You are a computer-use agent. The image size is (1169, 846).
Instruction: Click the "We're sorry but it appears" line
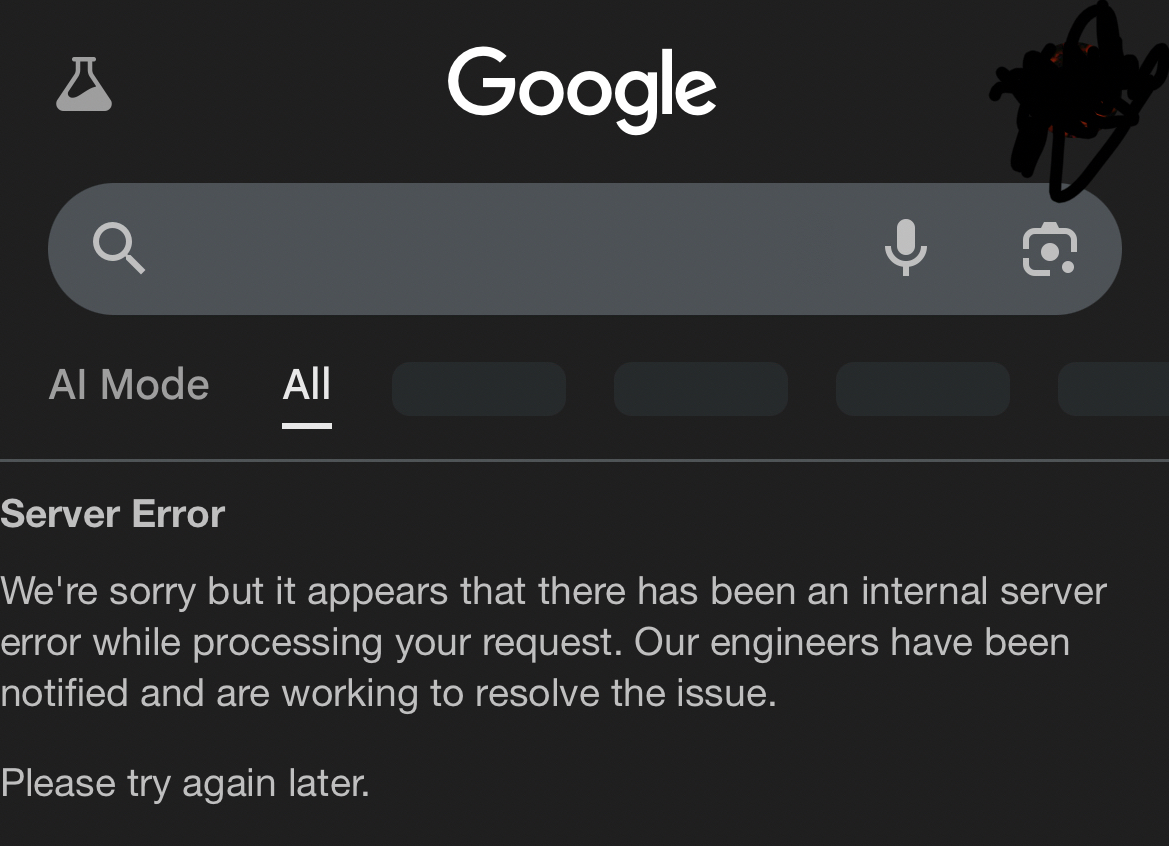[x=553, y=591]
